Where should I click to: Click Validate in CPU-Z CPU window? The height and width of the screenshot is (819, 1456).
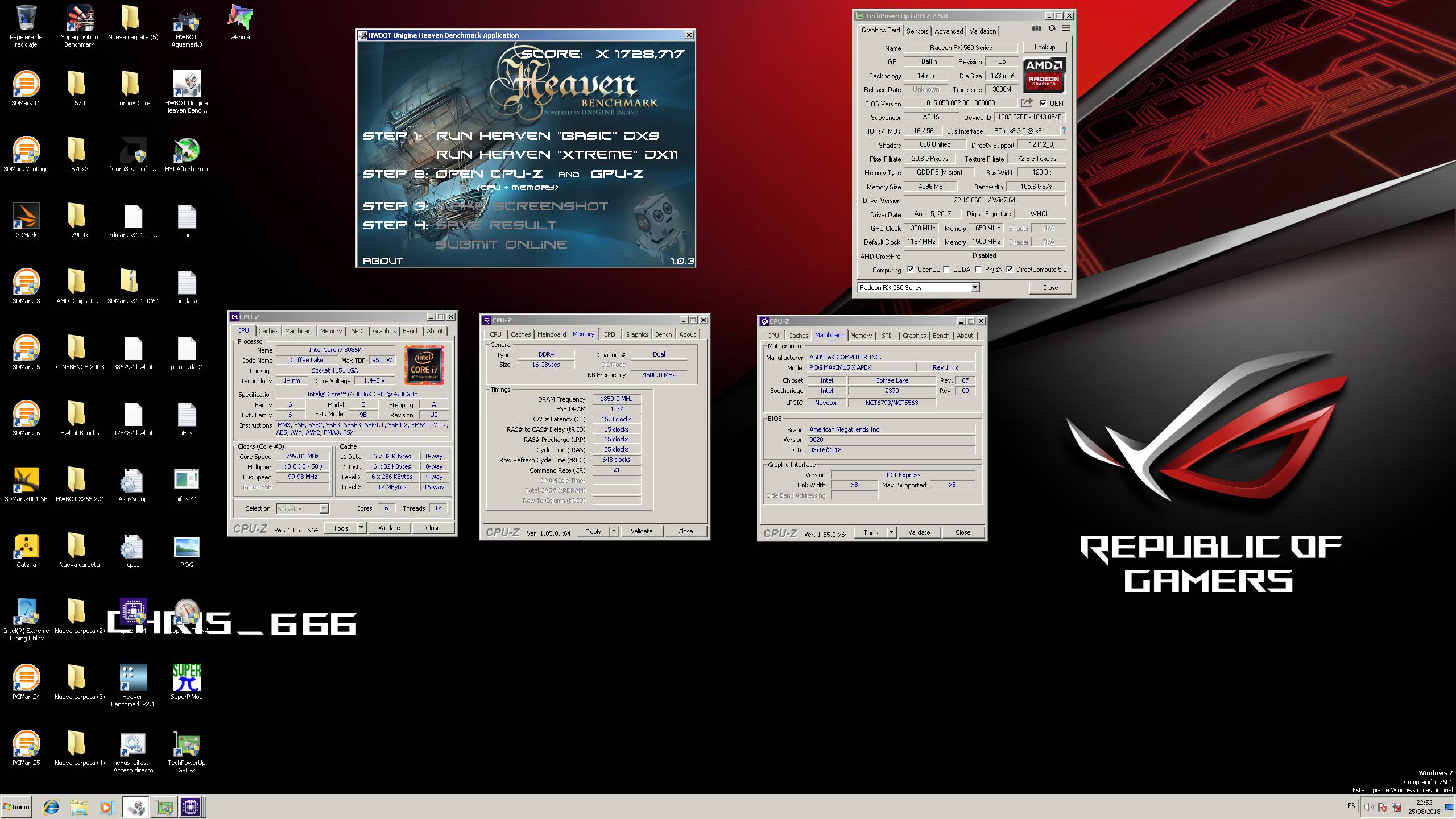(x=389, y=528)
